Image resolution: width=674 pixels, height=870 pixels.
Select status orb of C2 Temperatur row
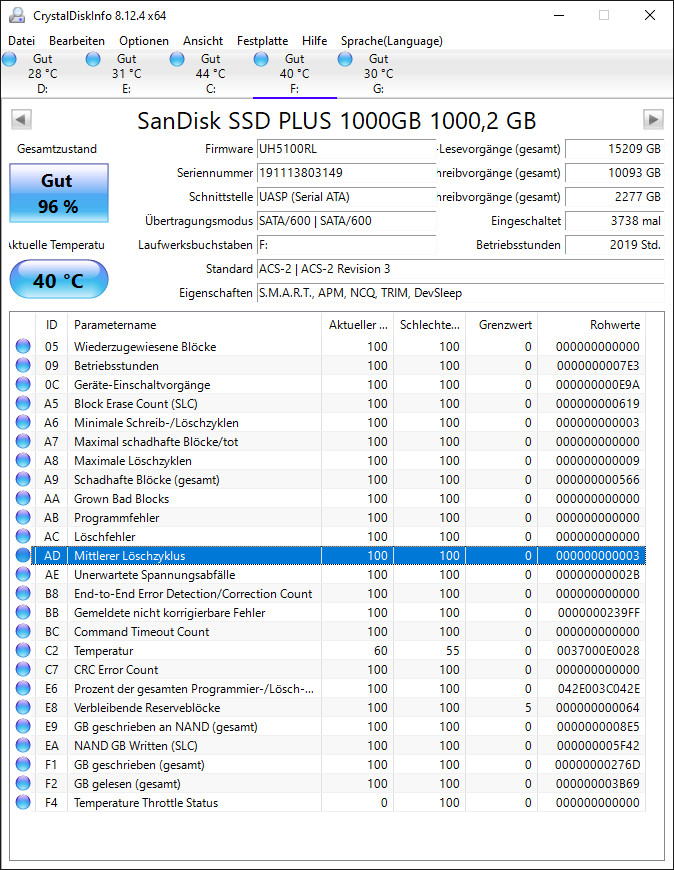pyautogui.click(x=23, y=650)
